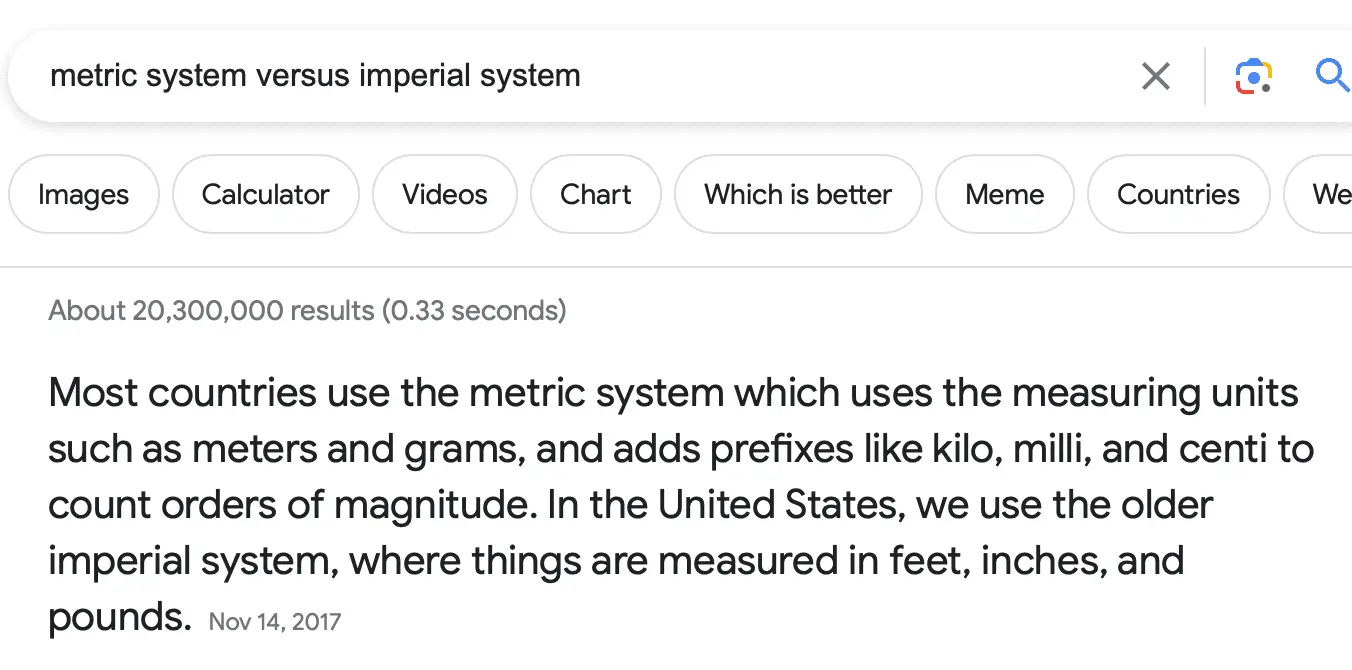
Task: Switch to Videos results
Action: pyautogui.click(x=445, y=194)
